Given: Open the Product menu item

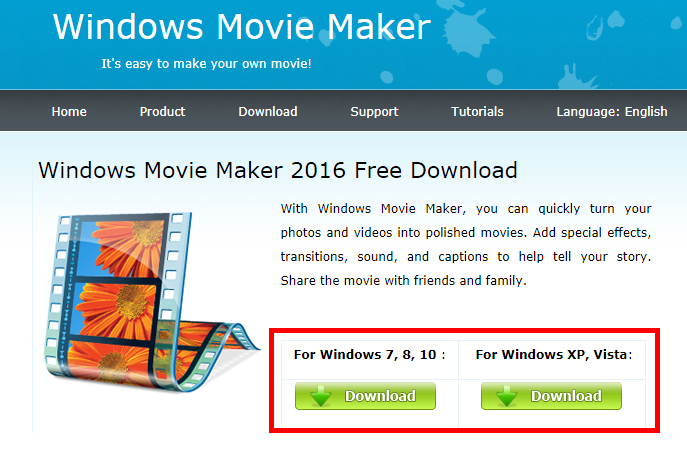Looking at the screenshot, I should click(163, 112).
